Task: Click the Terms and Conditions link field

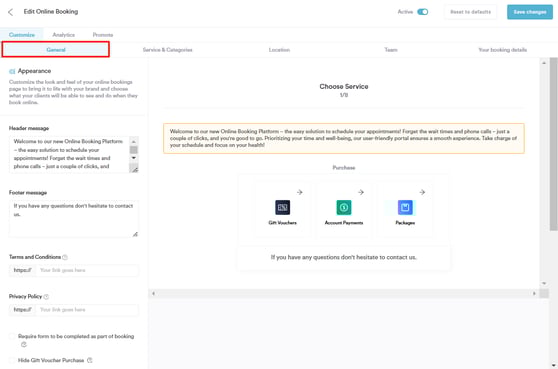Action: pos(87,270)
